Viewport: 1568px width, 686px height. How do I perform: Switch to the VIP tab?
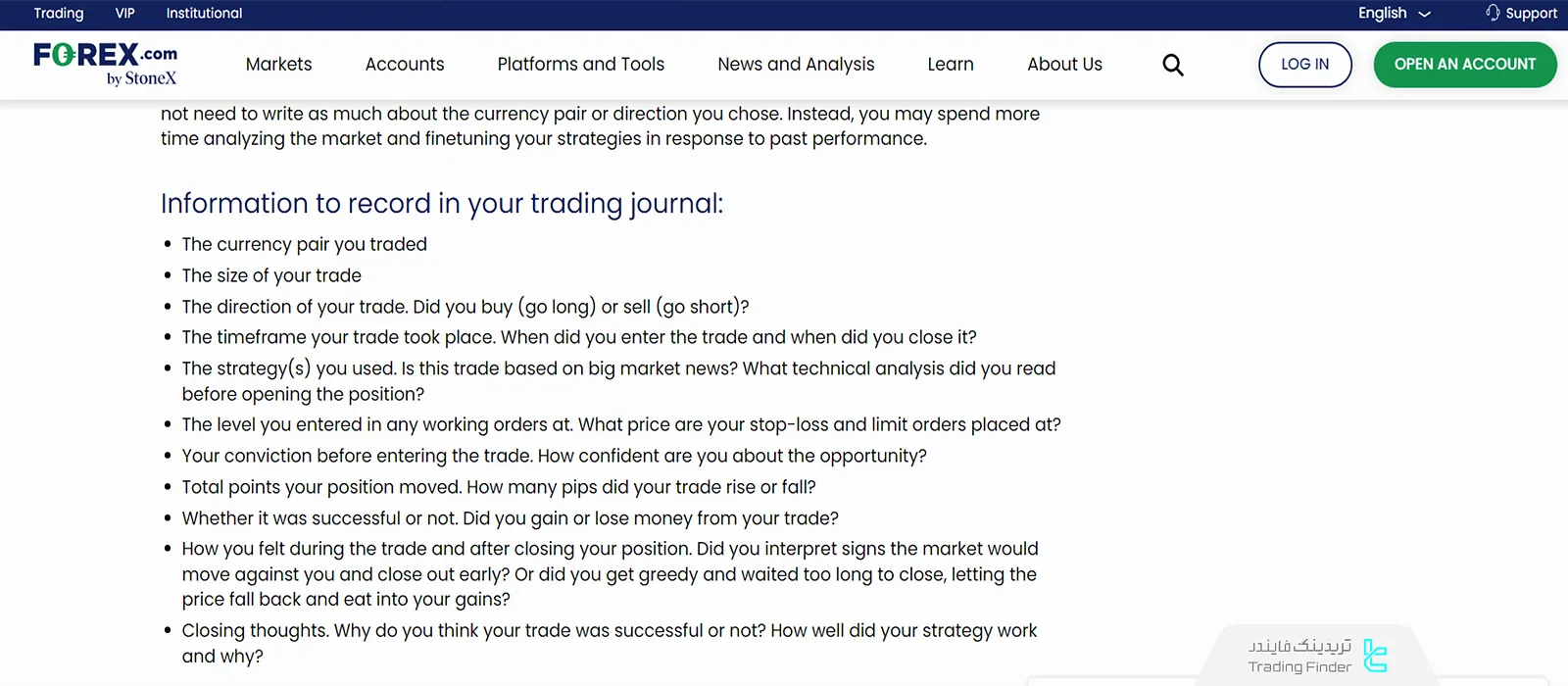pos(125,13)
